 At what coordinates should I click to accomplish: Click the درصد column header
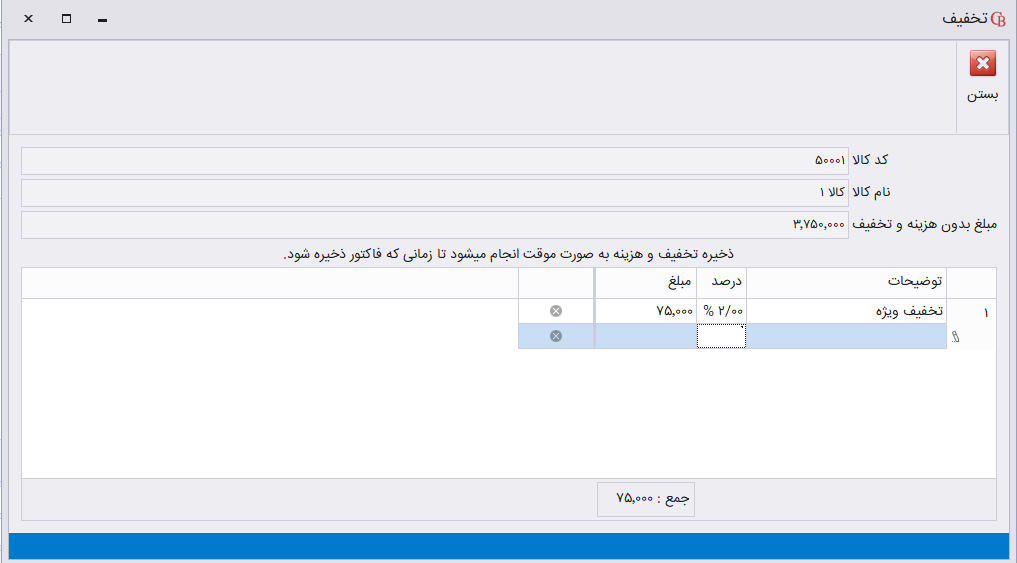tap(721, 283)
